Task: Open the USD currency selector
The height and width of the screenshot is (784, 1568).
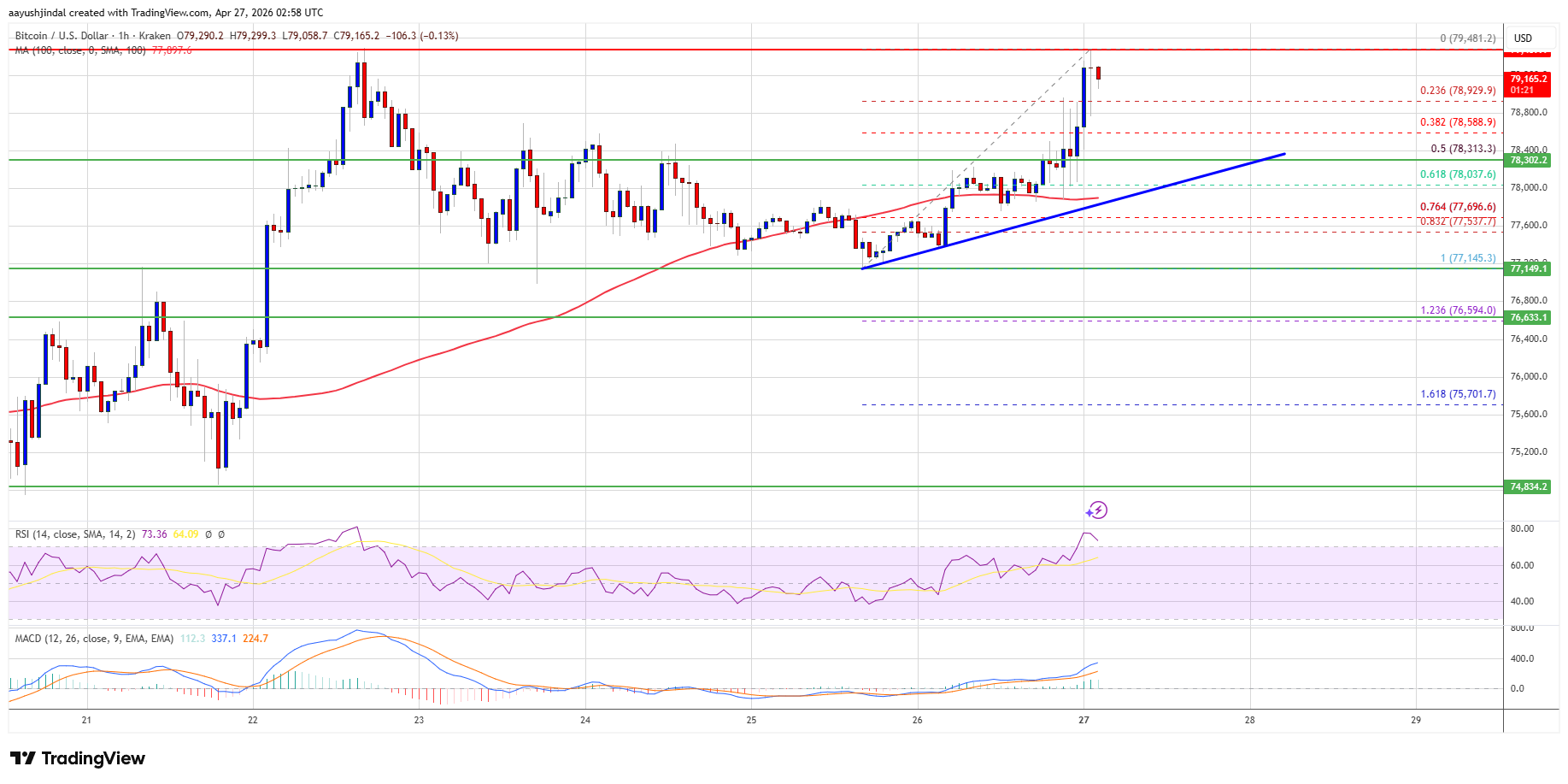Action: point(1523,38)
